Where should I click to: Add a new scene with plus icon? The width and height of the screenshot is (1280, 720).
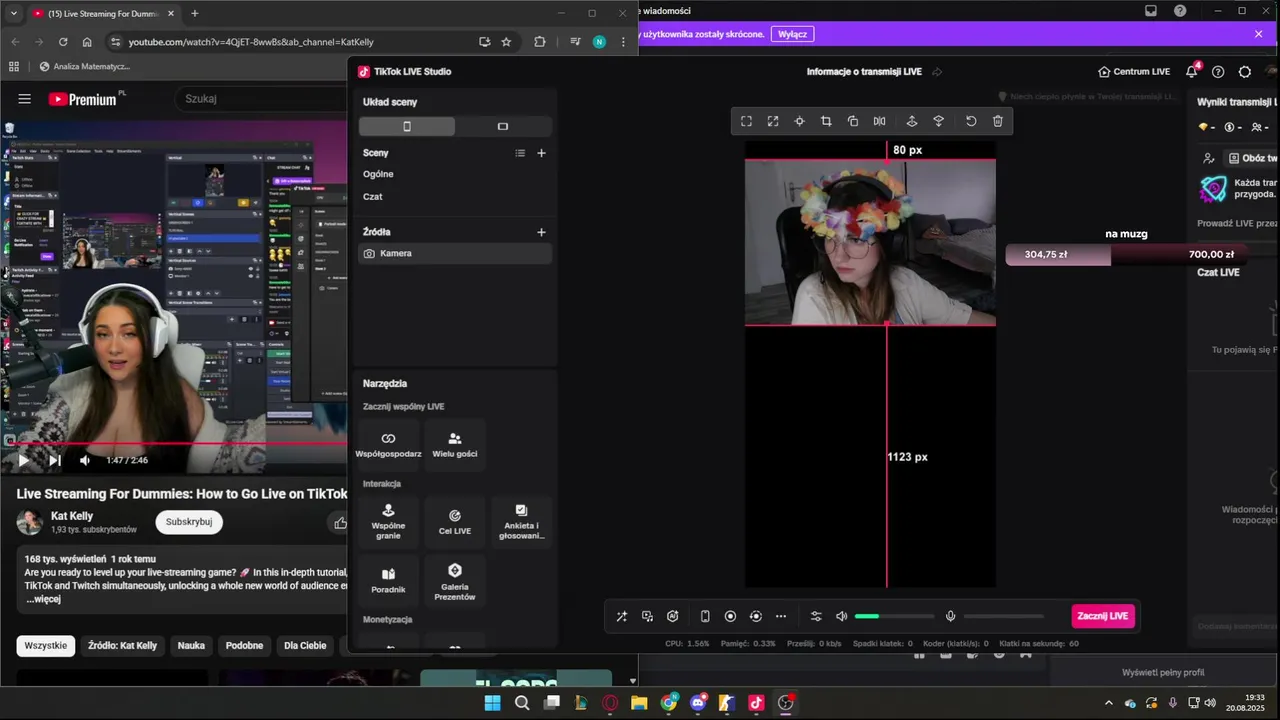541,153
